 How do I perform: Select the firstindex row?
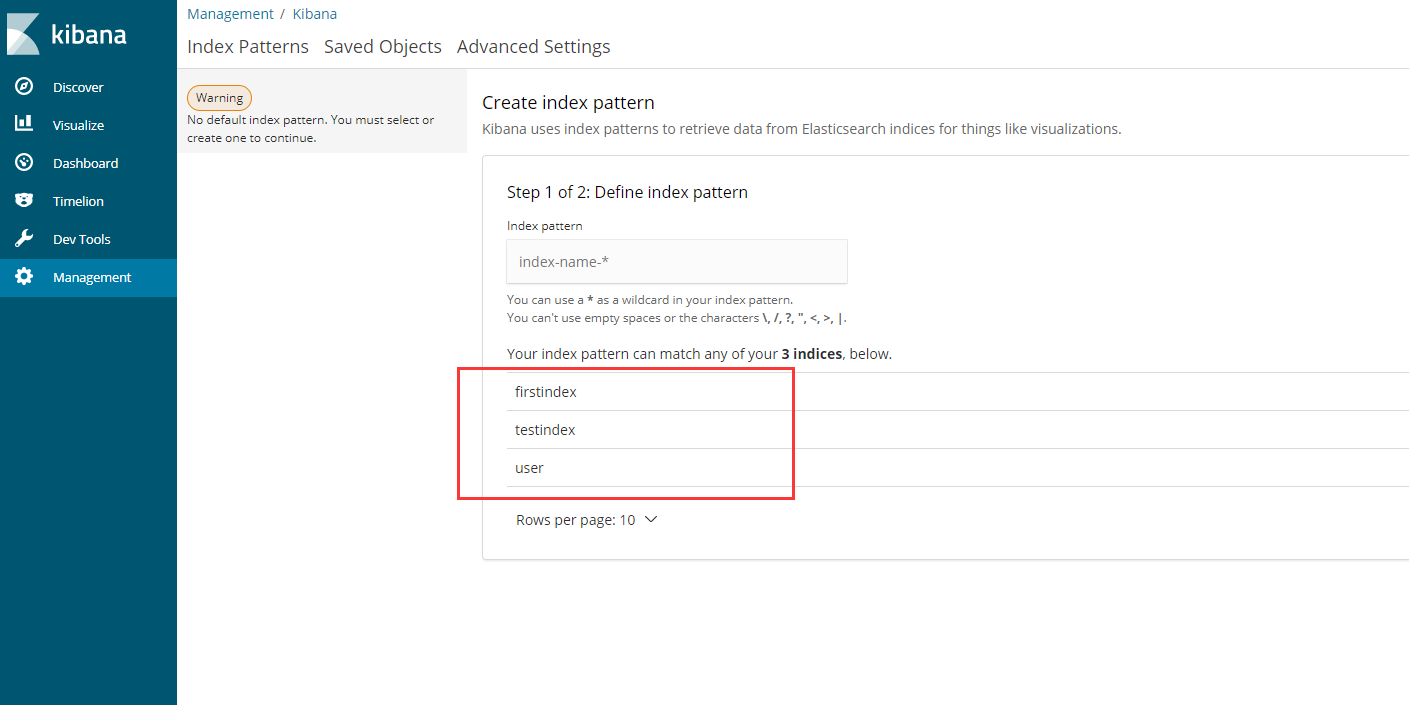point(957,392)
